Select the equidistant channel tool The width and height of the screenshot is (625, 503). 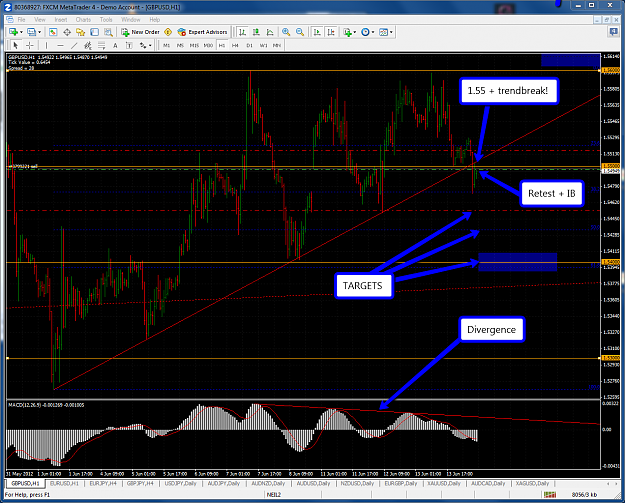coord(88,45)
